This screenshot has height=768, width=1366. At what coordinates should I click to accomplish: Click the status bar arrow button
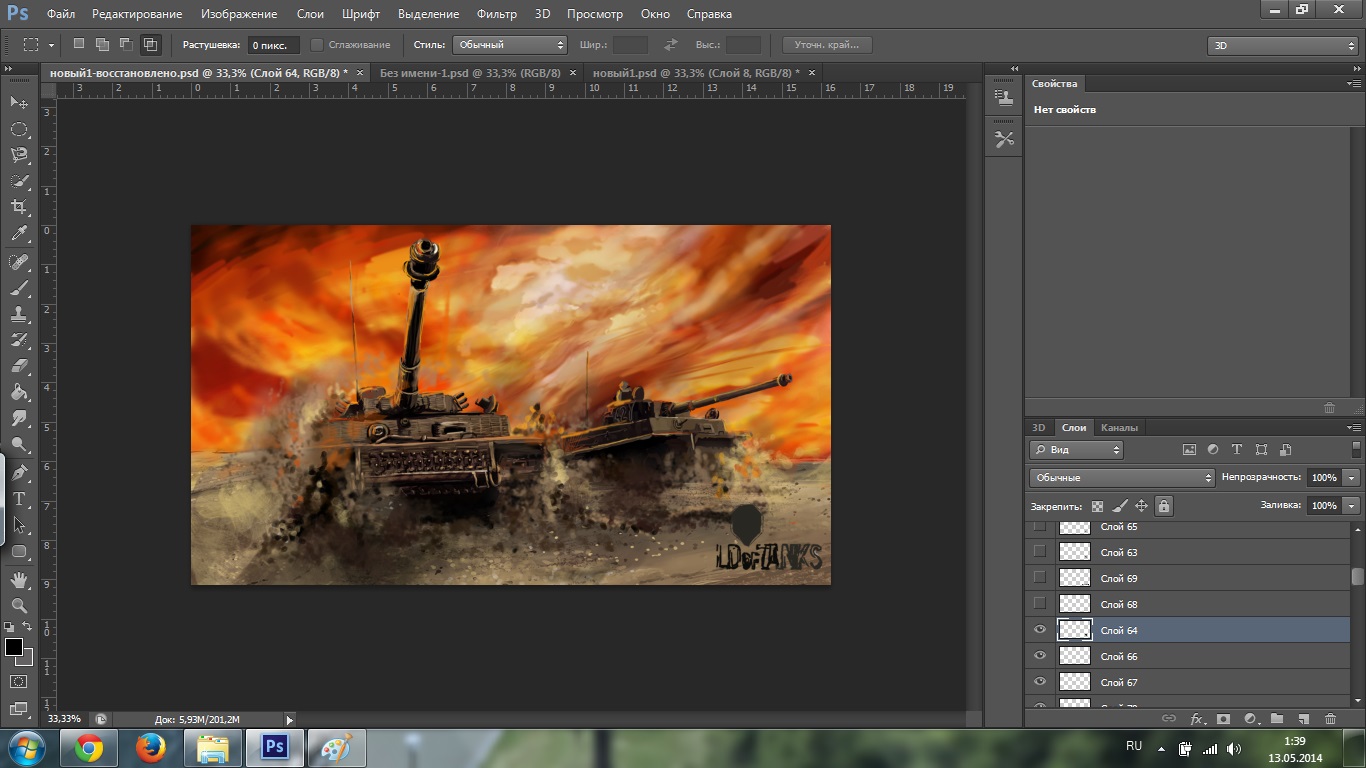[290, 719]
